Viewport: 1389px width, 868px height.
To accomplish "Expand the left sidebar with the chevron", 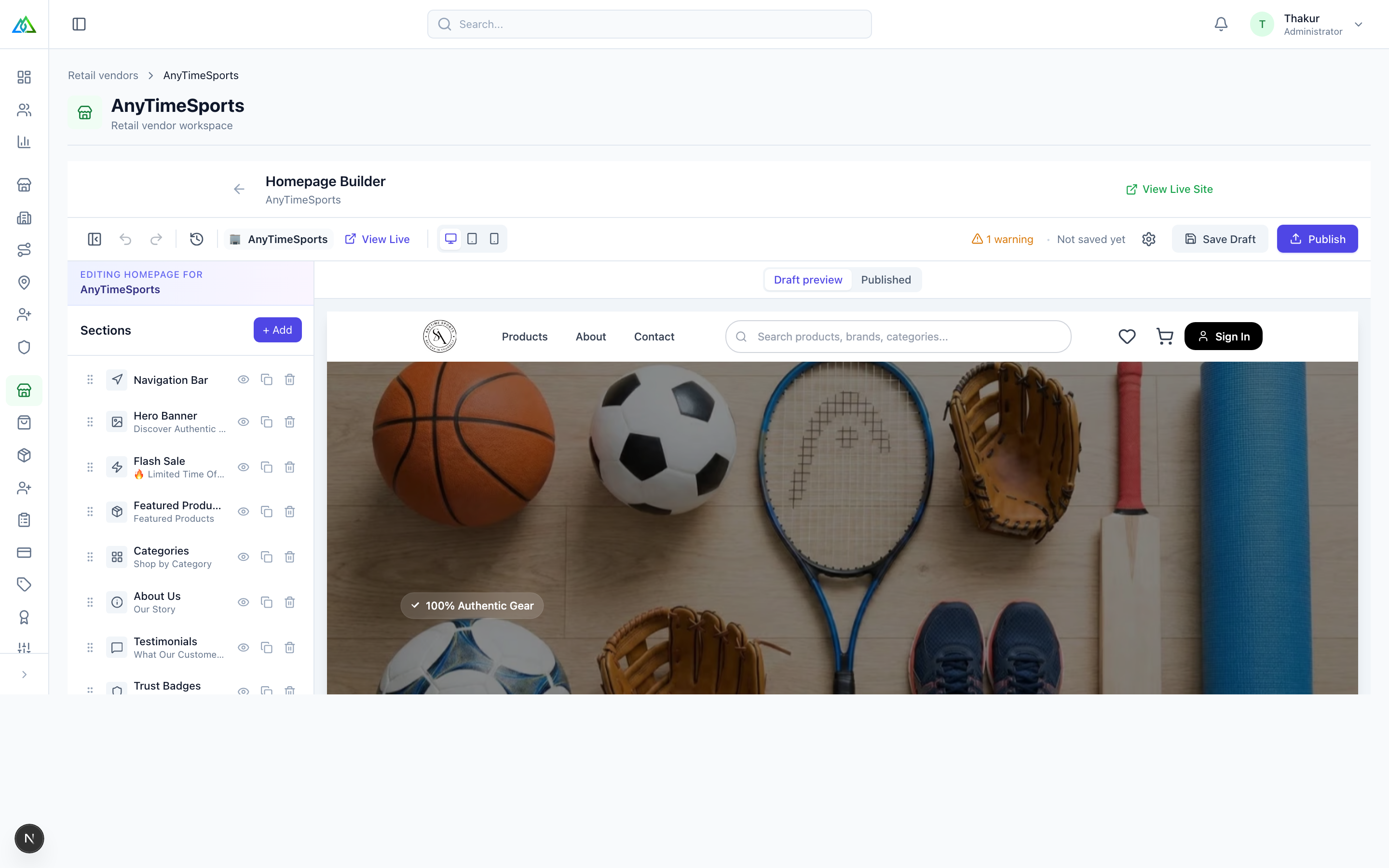I will [24, 675].
